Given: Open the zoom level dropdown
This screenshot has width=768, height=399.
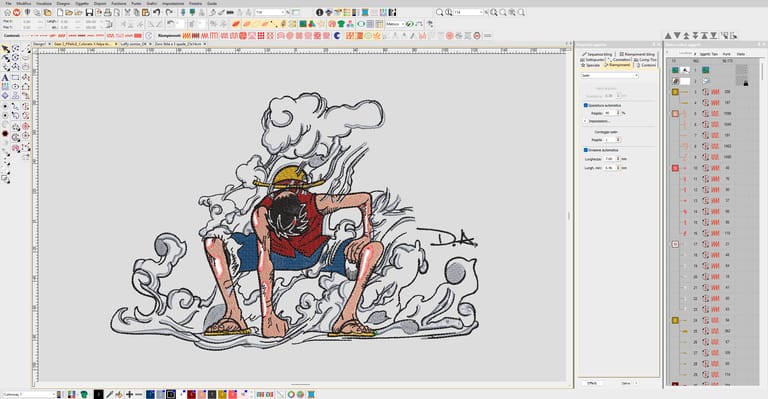Looking at the screenshot, I should click(x=469, y=12).
